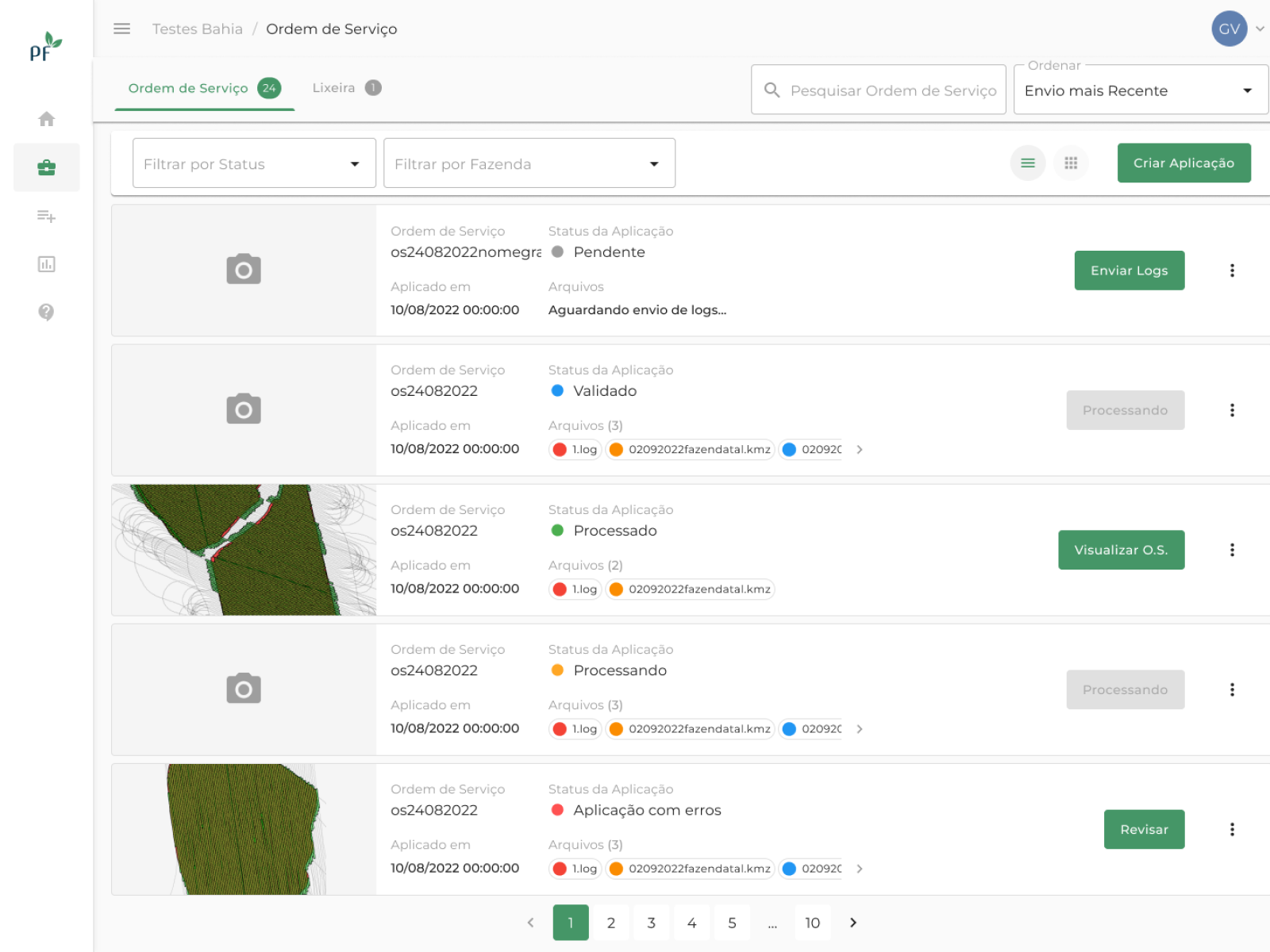Show more files in Processando status order
The image size is (1270, 952).
(859, 729)
